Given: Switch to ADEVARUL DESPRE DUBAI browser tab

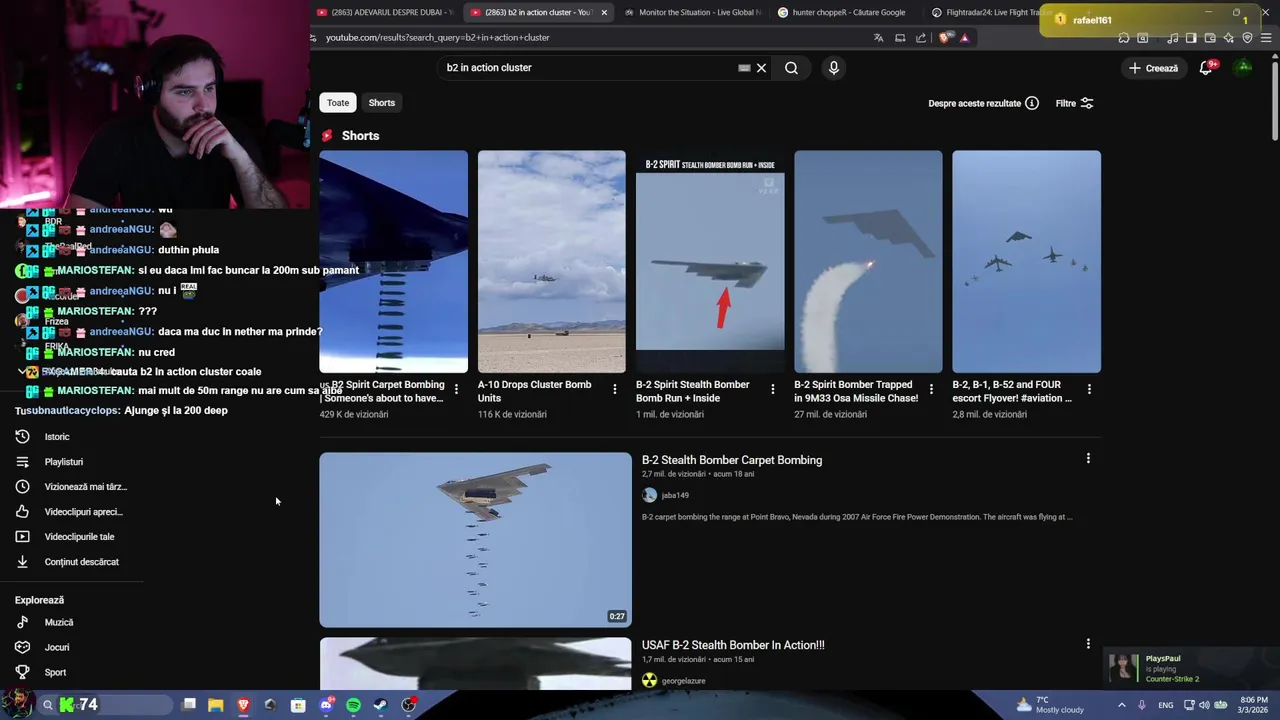Looking at the screenshot, I should pos(385,12).
